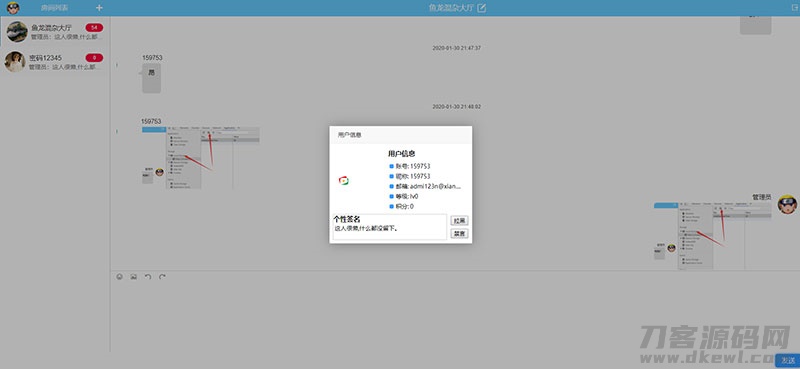Click the undo arrow in the input toolbar

coord(148,277)
